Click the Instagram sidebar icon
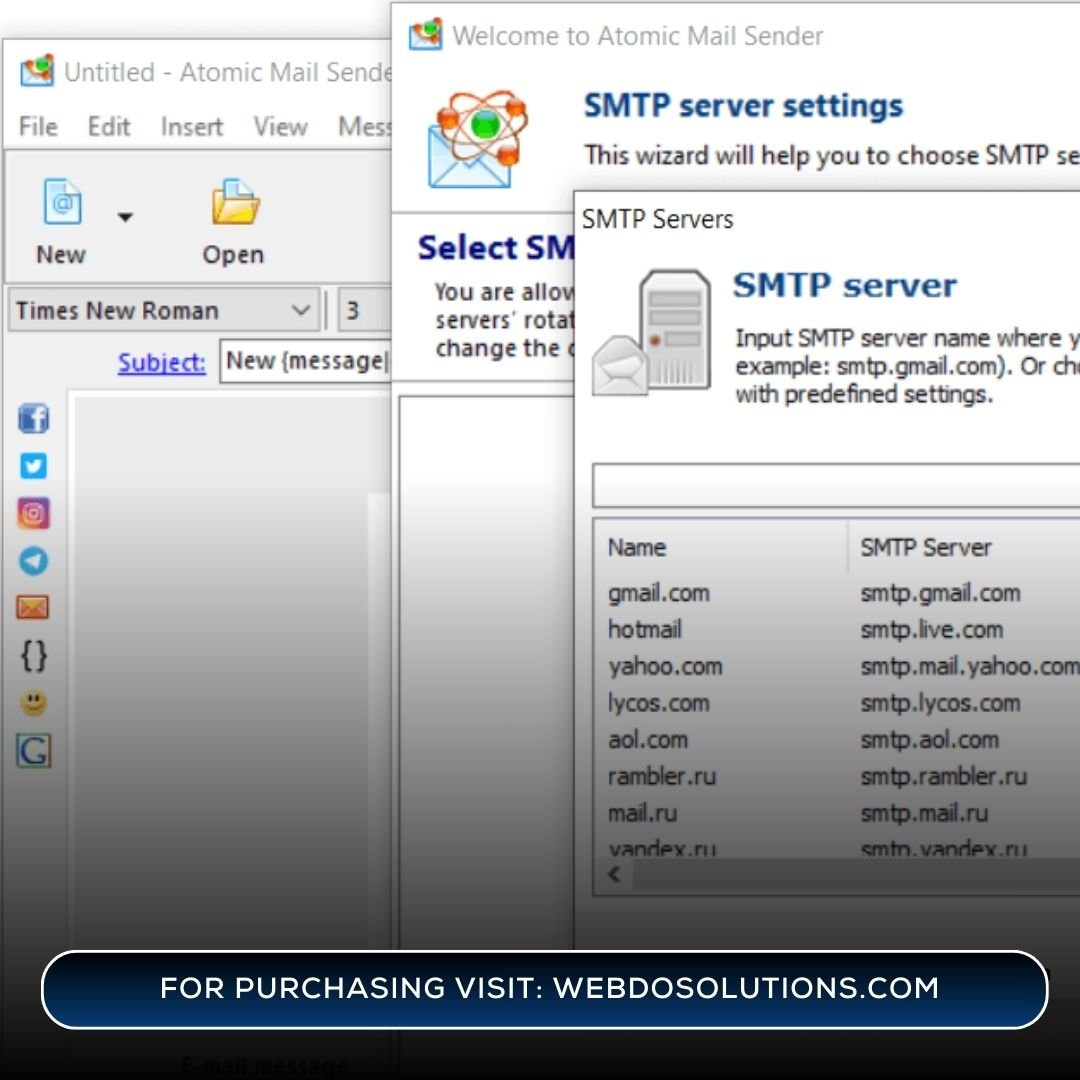 [x=33, y=513]
